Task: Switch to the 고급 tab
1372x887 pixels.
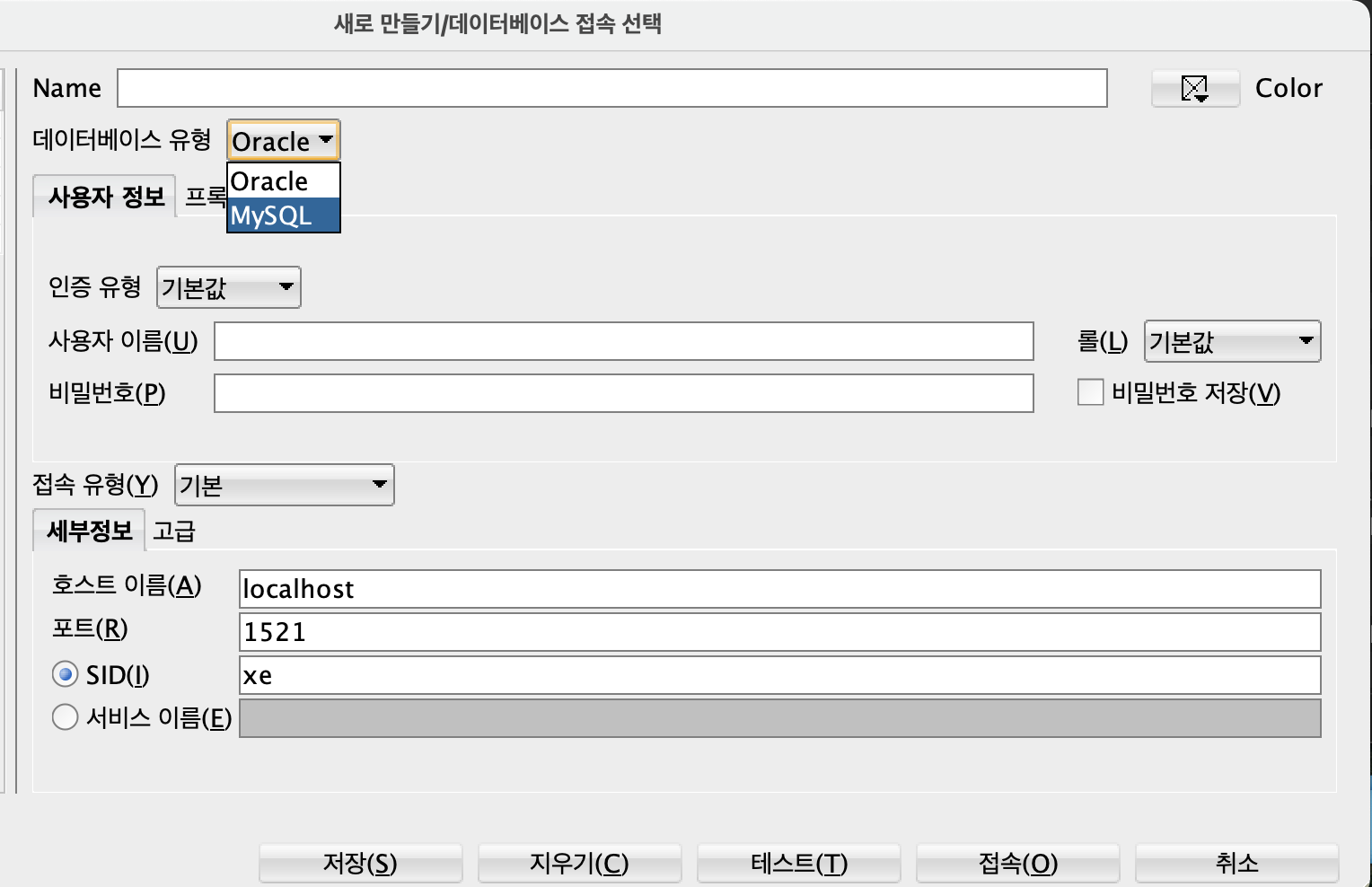Action: (174, 531)
